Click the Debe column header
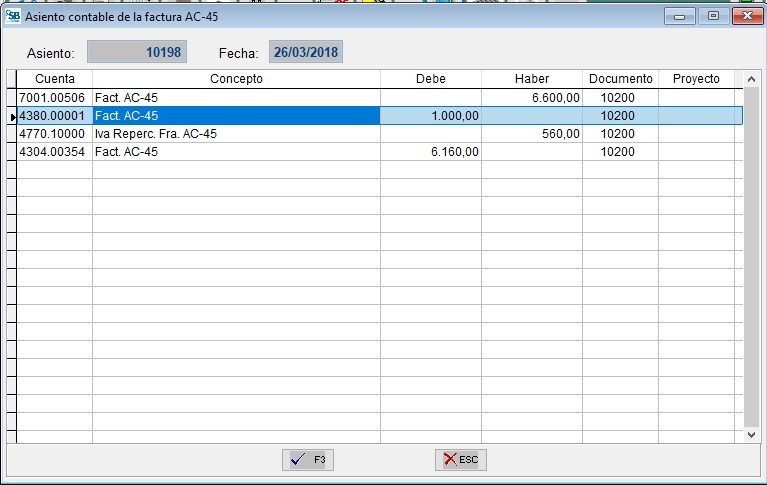 [430, 79]
